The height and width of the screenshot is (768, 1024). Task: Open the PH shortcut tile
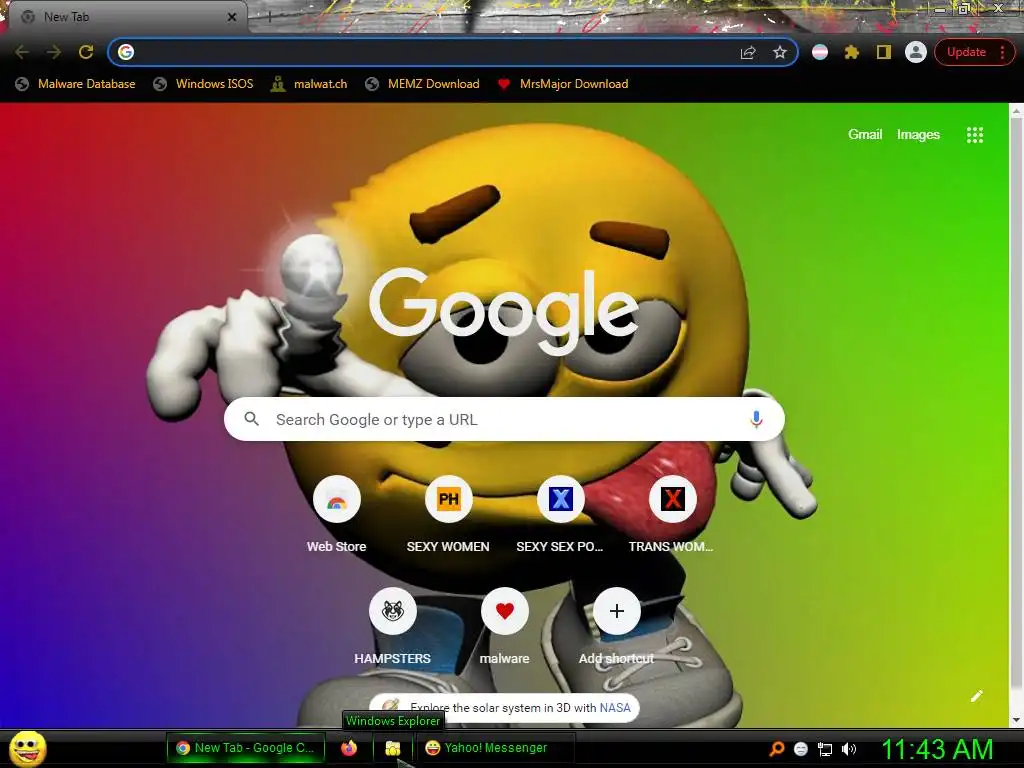[x=448, y=500]
